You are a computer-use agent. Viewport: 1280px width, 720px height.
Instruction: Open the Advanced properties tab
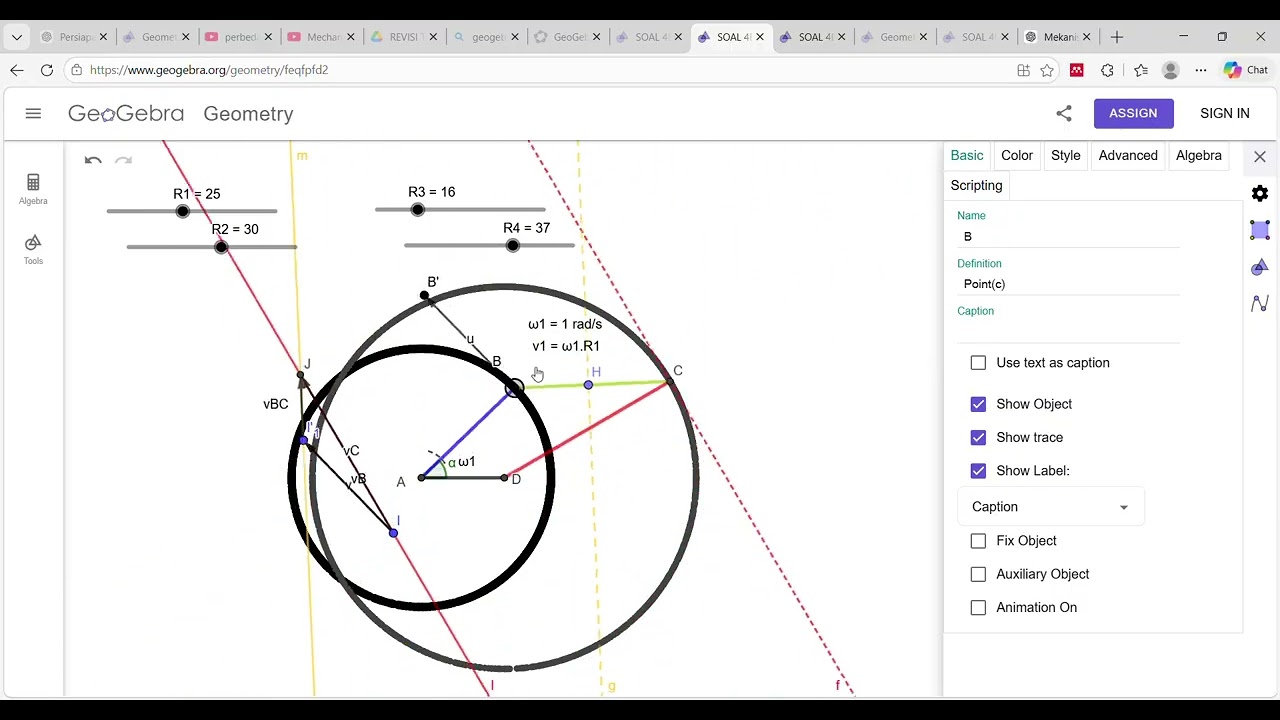[x=1128, y=156]
